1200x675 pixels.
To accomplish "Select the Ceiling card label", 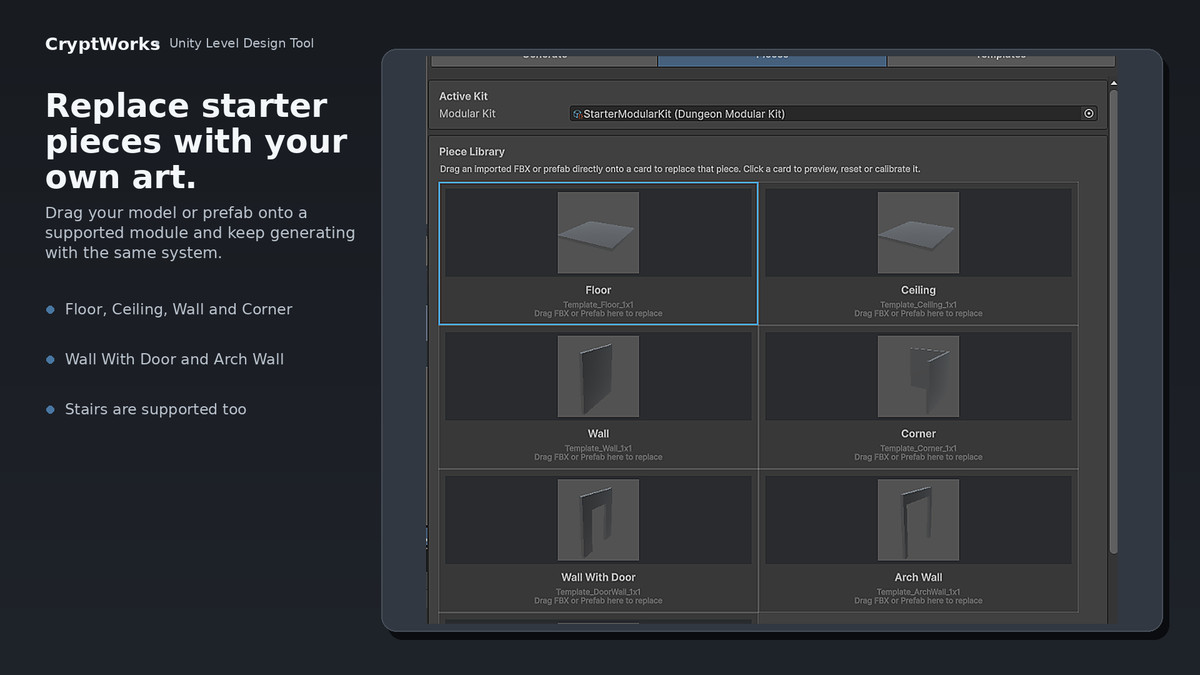I will 918,290.
